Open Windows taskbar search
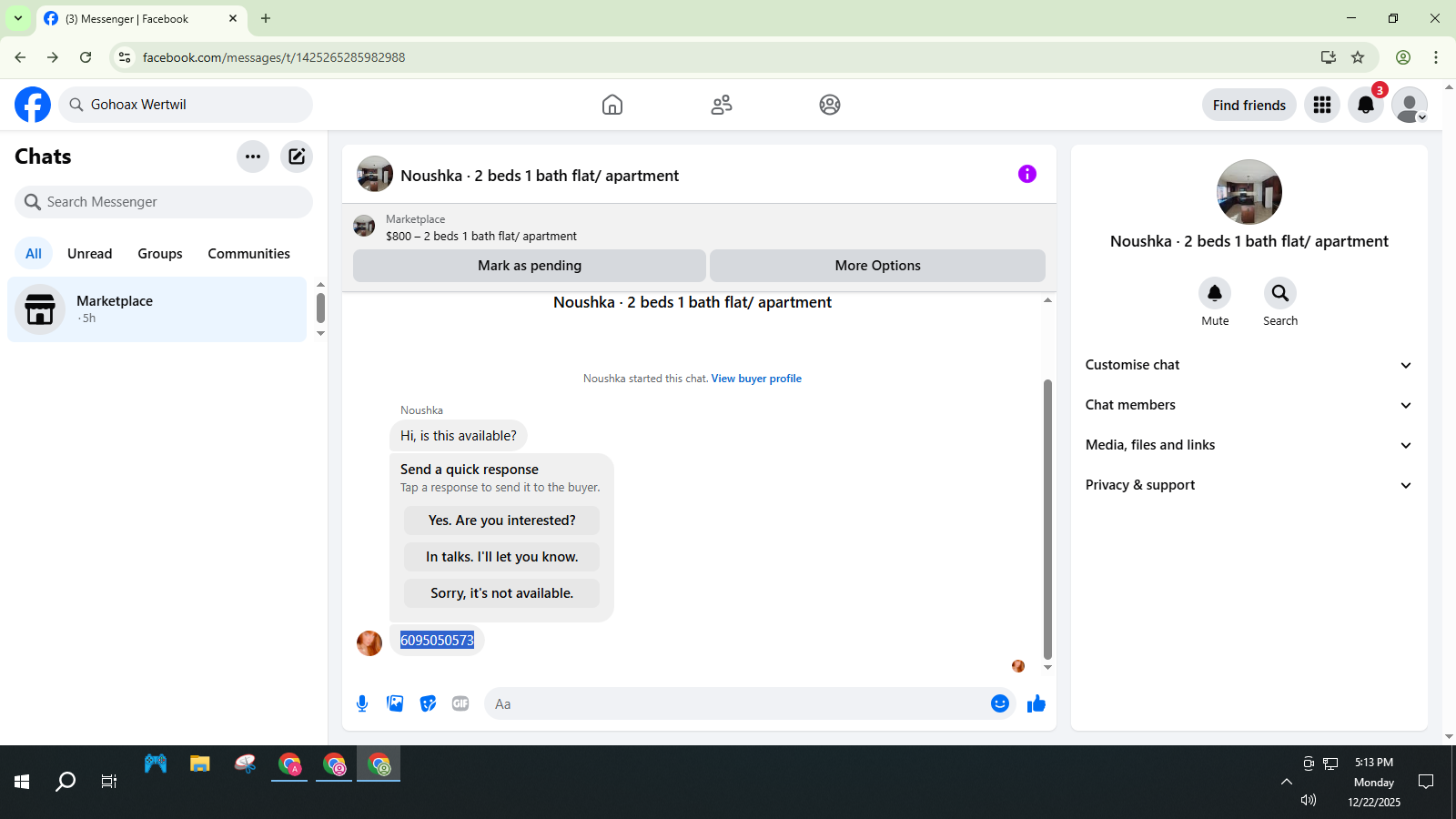1456x819 pixels. click(66, 782)
